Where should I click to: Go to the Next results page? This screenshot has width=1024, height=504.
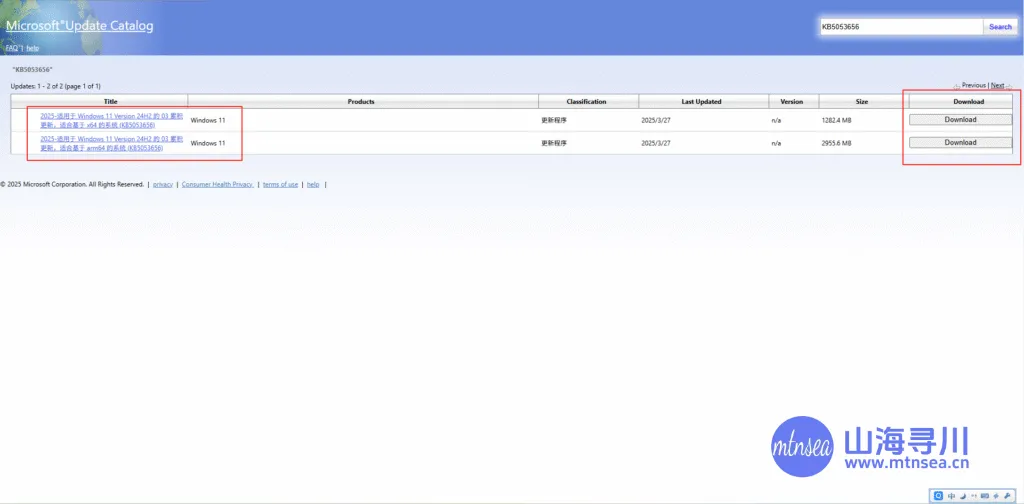point(997,86)
